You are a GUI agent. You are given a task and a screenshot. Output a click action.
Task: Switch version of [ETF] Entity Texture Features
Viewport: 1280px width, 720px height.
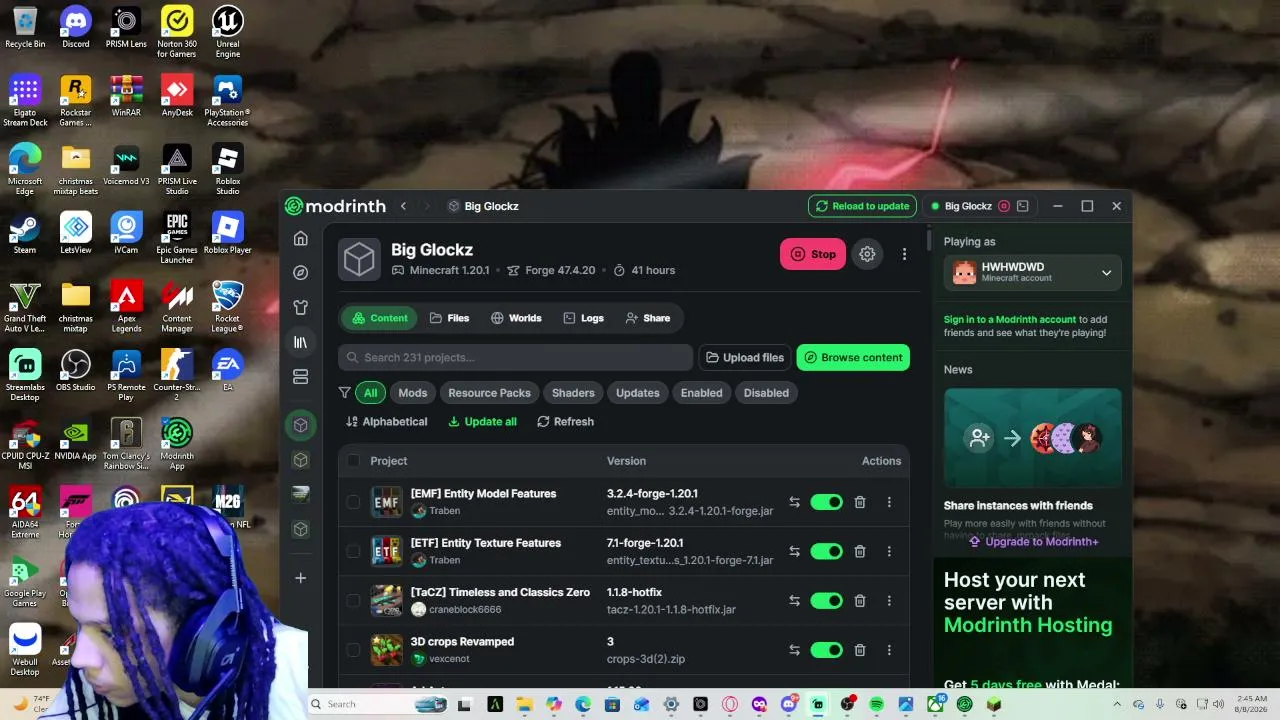coord(794,551)
